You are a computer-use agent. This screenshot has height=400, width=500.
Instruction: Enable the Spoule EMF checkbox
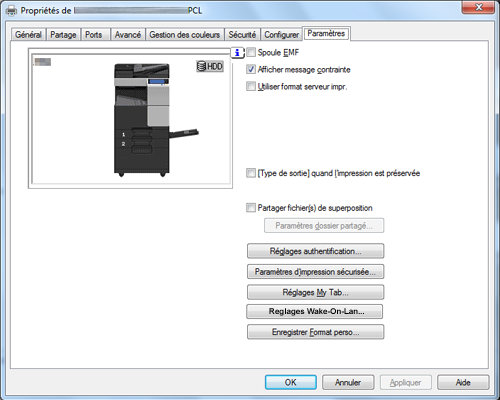point(251,52)
